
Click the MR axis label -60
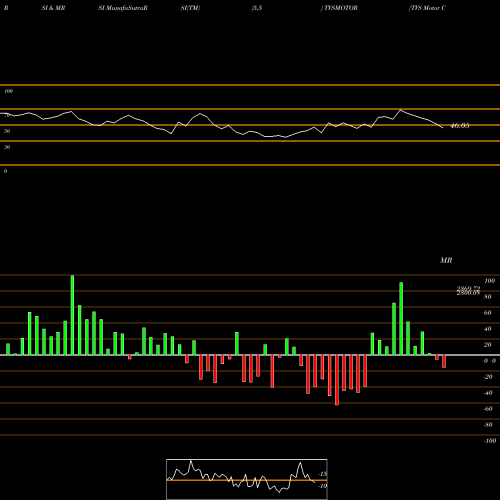(488, 409)
